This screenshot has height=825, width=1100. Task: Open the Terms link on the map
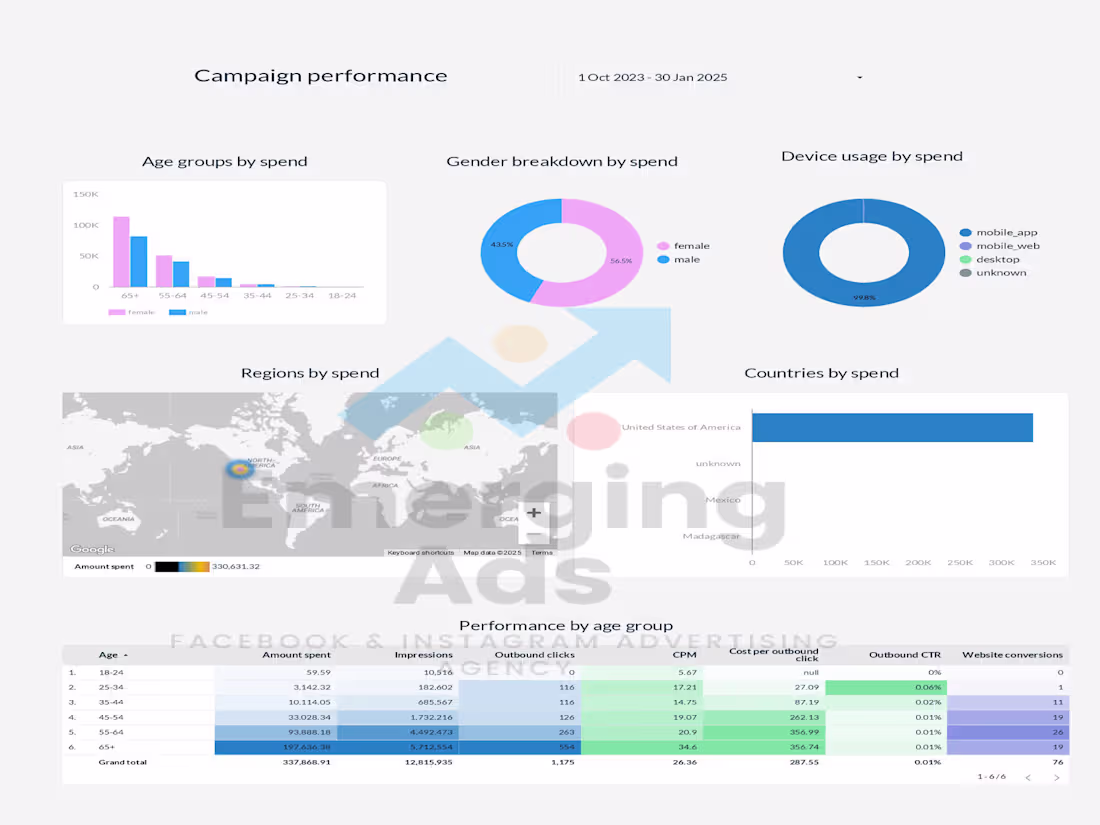(540, 552)
